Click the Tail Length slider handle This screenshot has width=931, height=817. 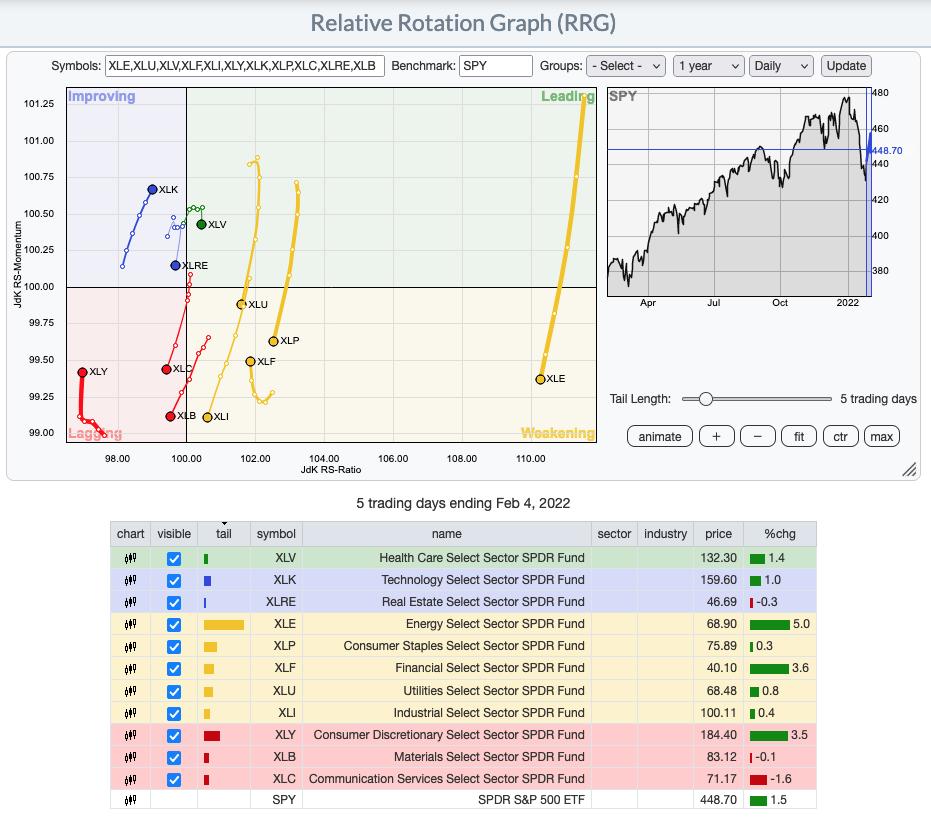[x=705, y=399]
